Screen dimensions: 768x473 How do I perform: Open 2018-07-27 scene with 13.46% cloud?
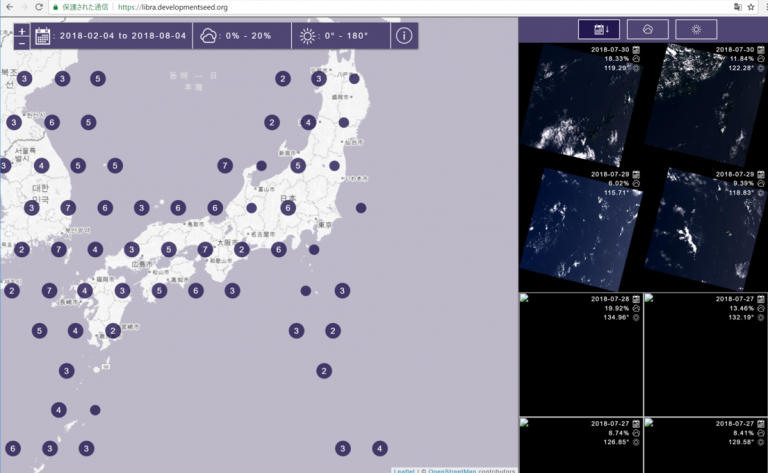(x=706, y=355)
